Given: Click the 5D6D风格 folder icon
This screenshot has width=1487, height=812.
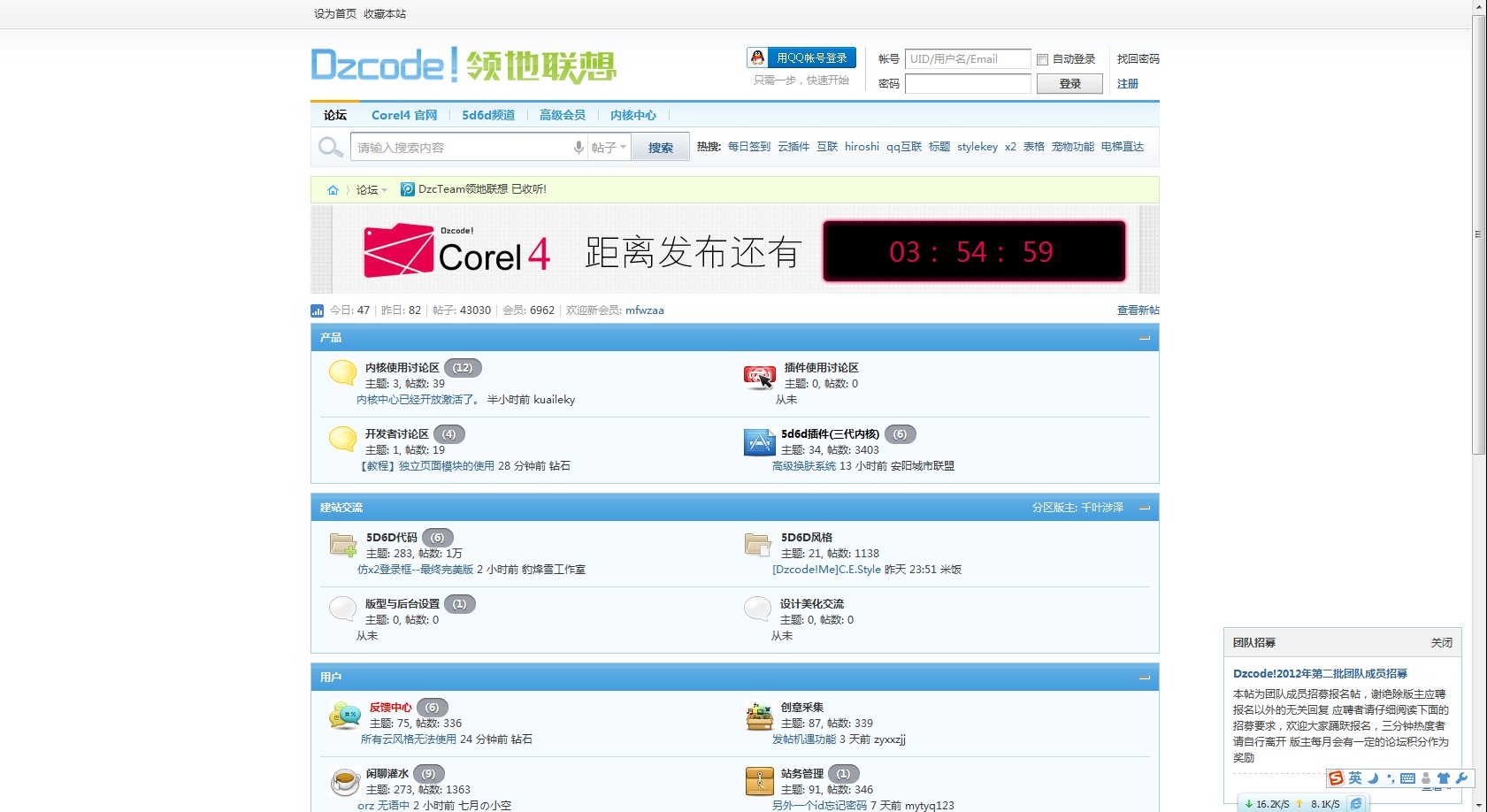Looking at the screenshot, I should 758,544.
